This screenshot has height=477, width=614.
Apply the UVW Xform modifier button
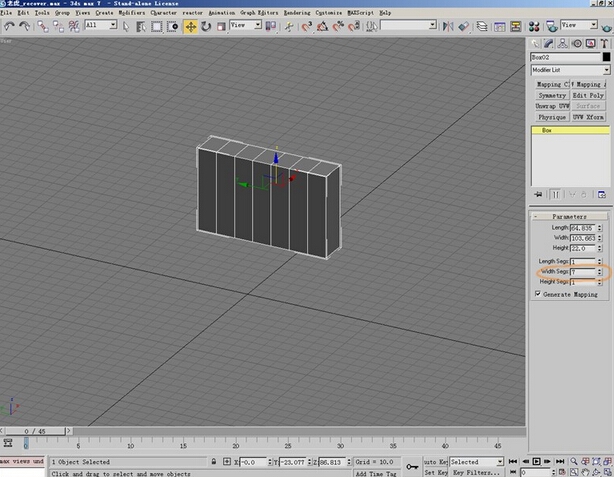(588, 117)
